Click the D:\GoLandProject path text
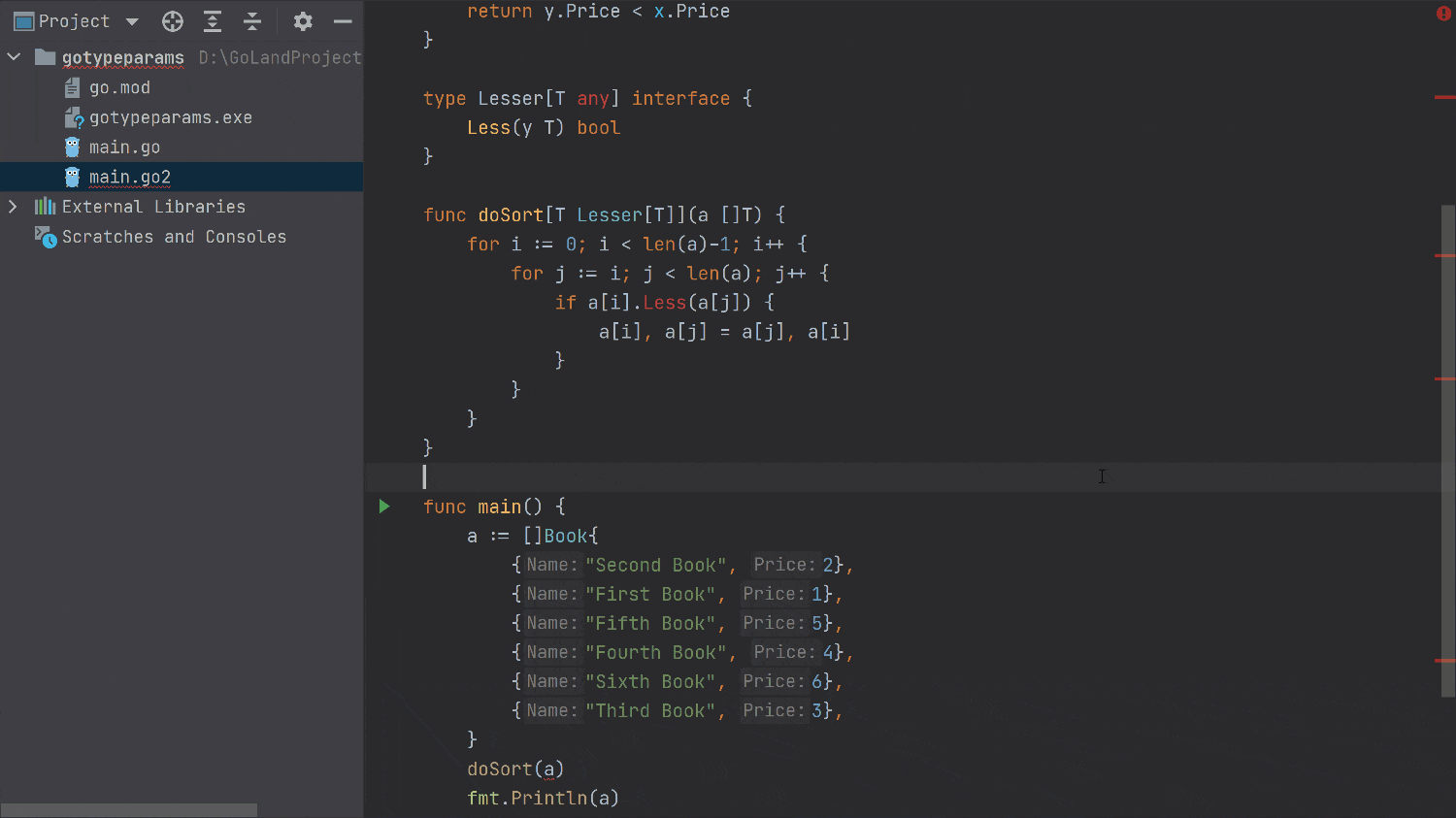Viewport: 1456px width, 818px height. [x=280, y=57]
